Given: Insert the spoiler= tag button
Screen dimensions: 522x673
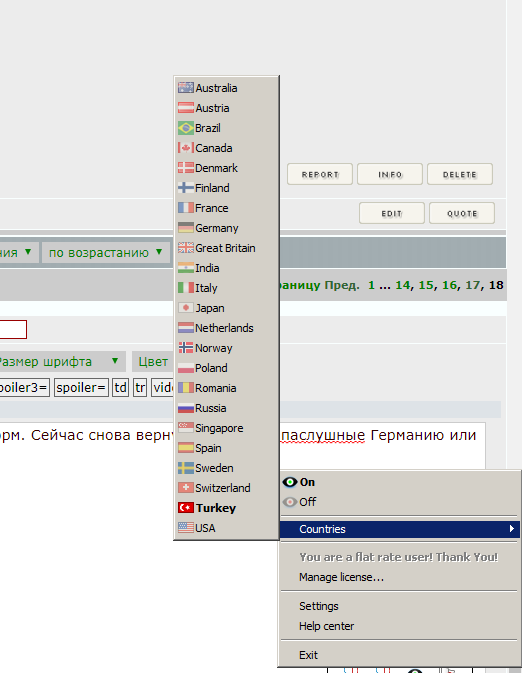Looking at the screenshot, I should click(81, 388).
